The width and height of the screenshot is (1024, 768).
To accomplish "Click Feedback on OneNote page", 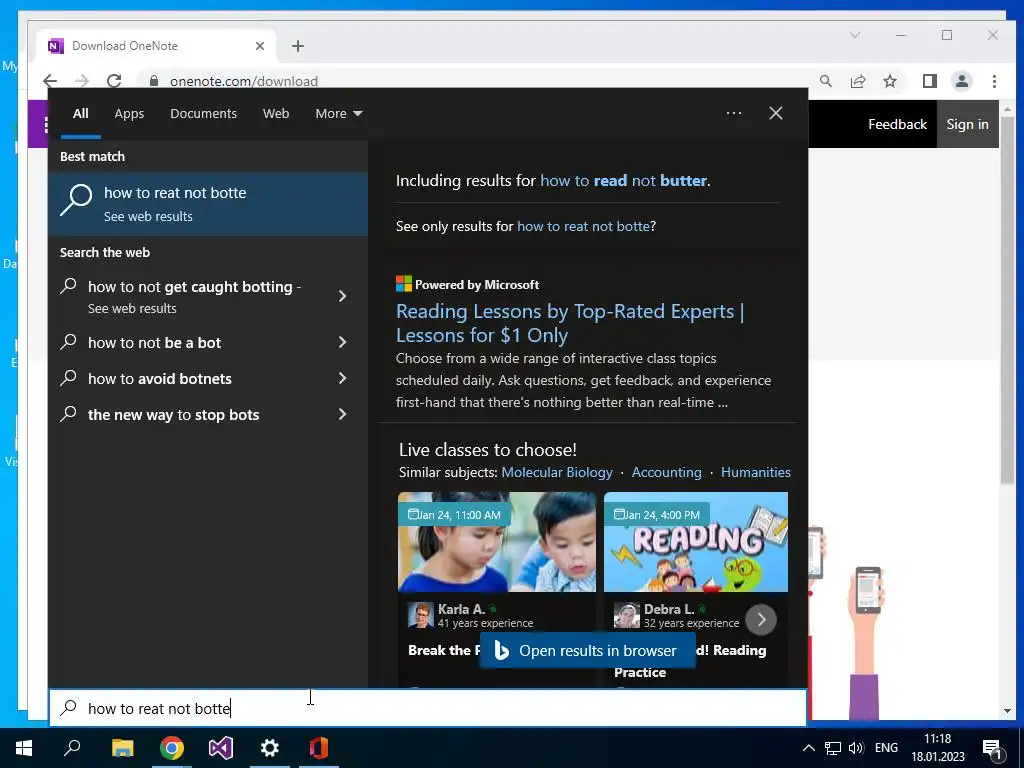I will click(x=897, y=124).
